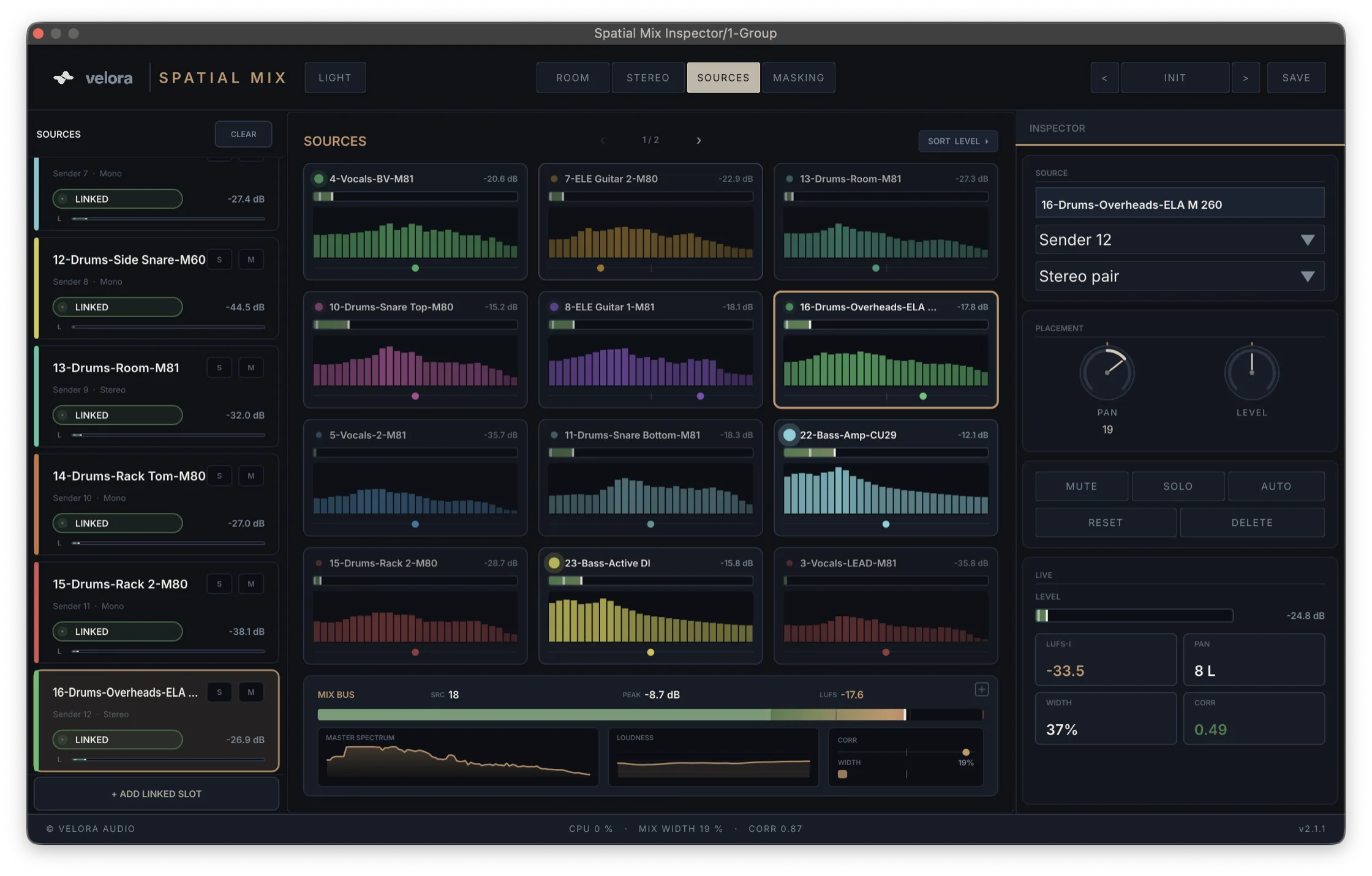1372x876 pixels.
Task: Click the inspector SOLO button
Action: coord(1177,486)
